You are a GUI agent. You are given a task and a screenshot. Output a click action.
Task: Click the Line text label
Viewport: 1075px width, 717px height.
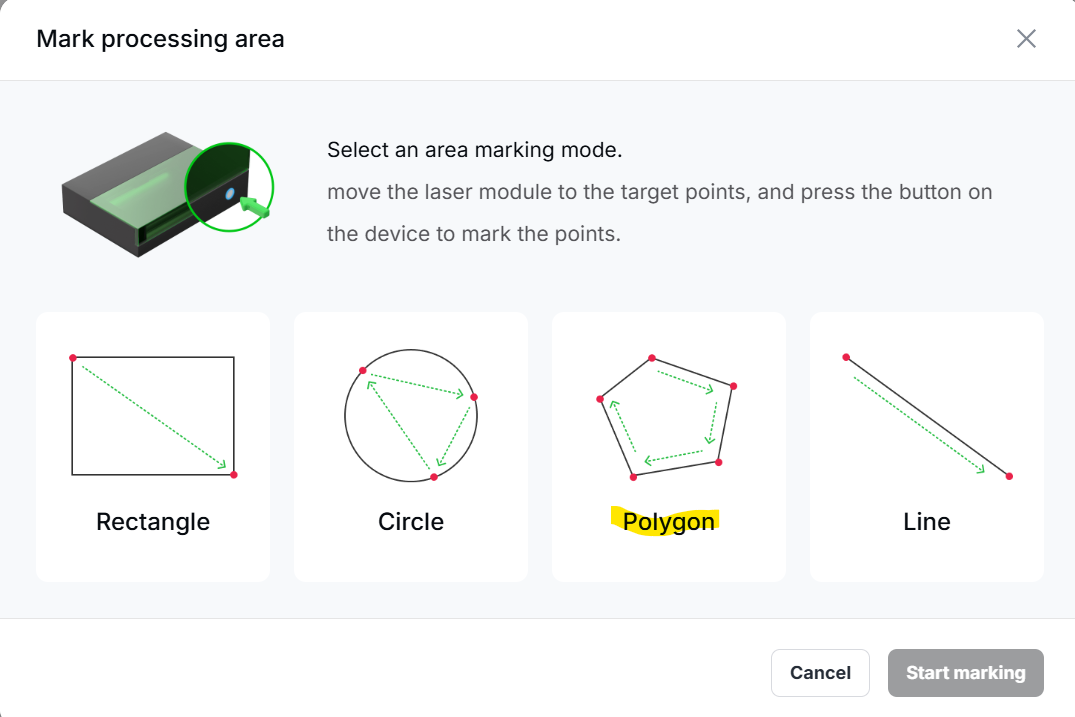(927, 522)
